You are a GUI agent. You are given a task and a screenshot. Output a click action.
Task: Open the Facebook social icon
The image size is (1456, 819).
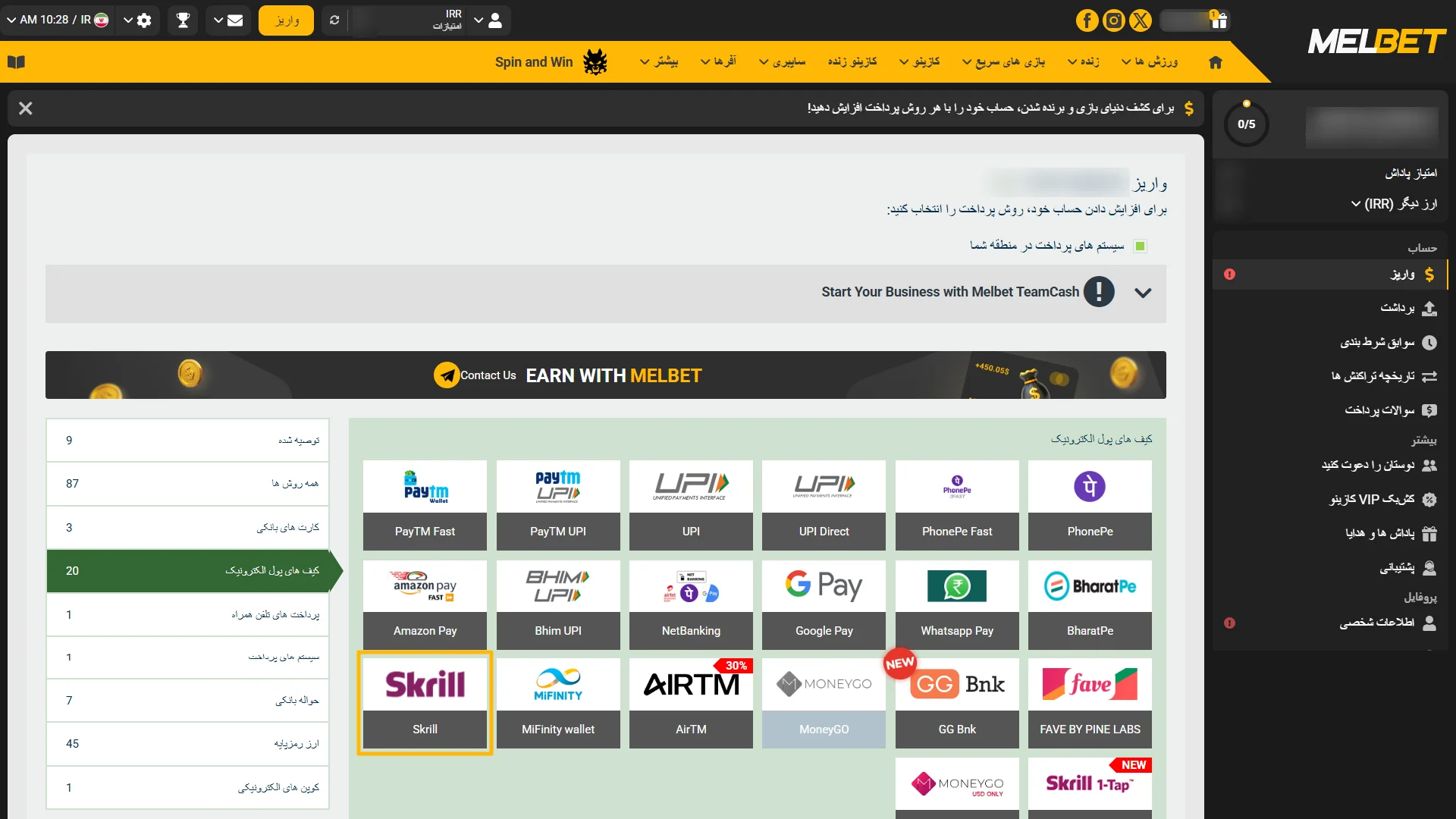[1087, 20]
